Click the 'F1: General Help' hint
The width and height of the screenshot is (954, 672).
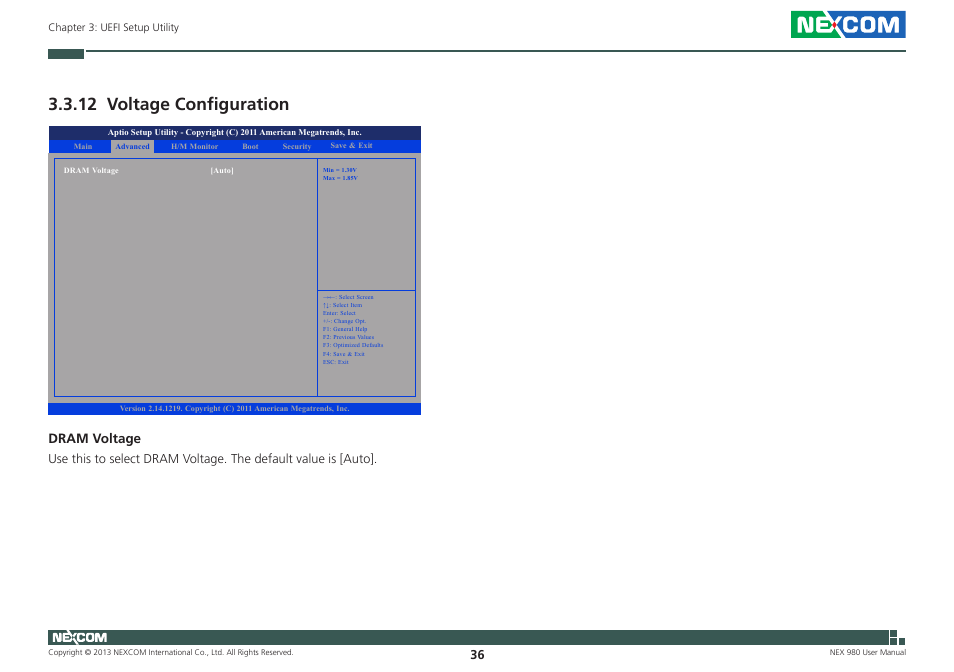pos(345,329)
